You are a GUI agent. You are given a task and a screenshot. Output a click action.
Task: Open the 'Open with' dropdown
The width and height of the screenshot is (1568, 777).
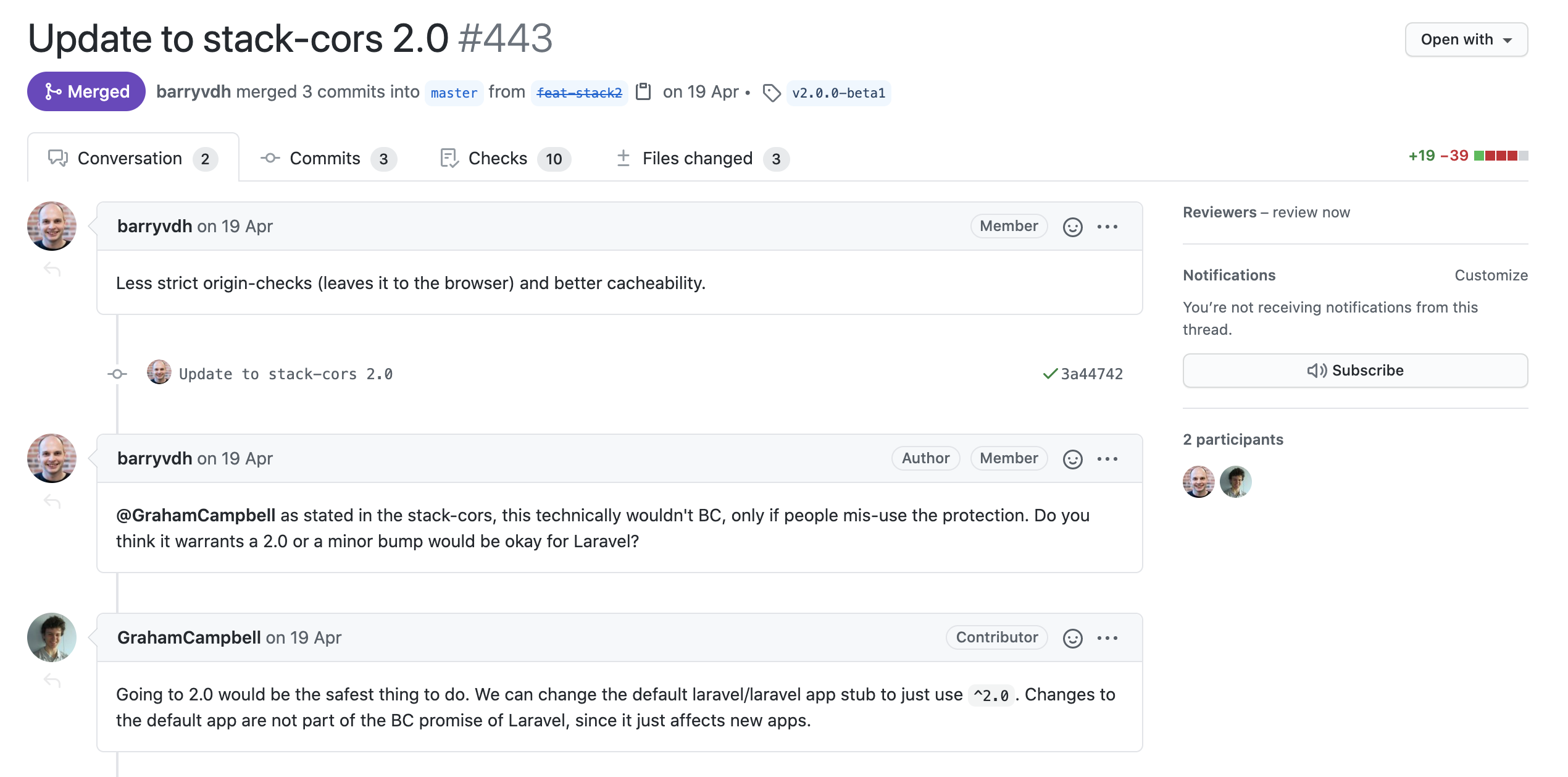click(x=1466, y=39)
